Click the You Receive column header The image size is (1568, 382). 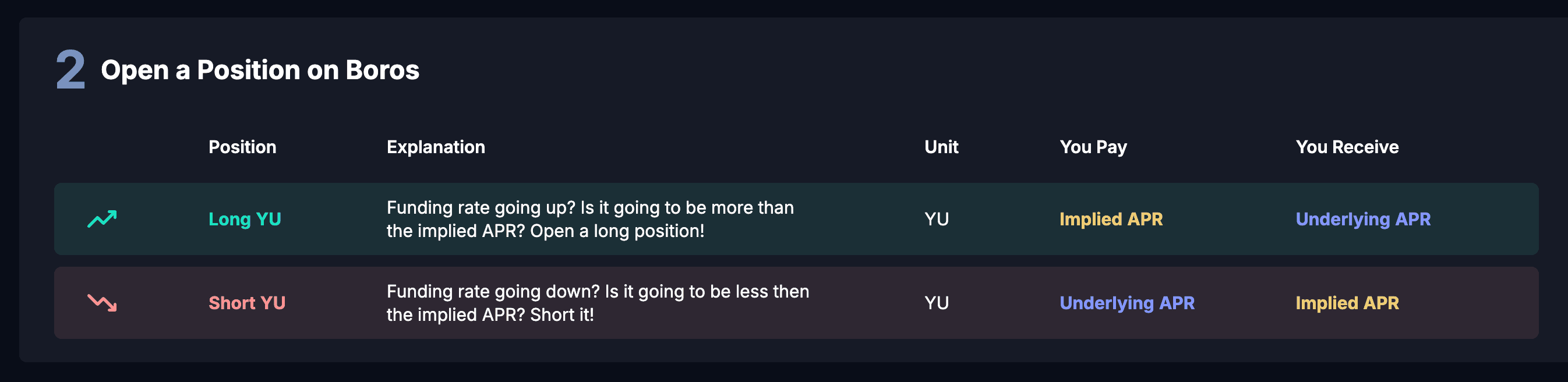(x=1347, y=147)
